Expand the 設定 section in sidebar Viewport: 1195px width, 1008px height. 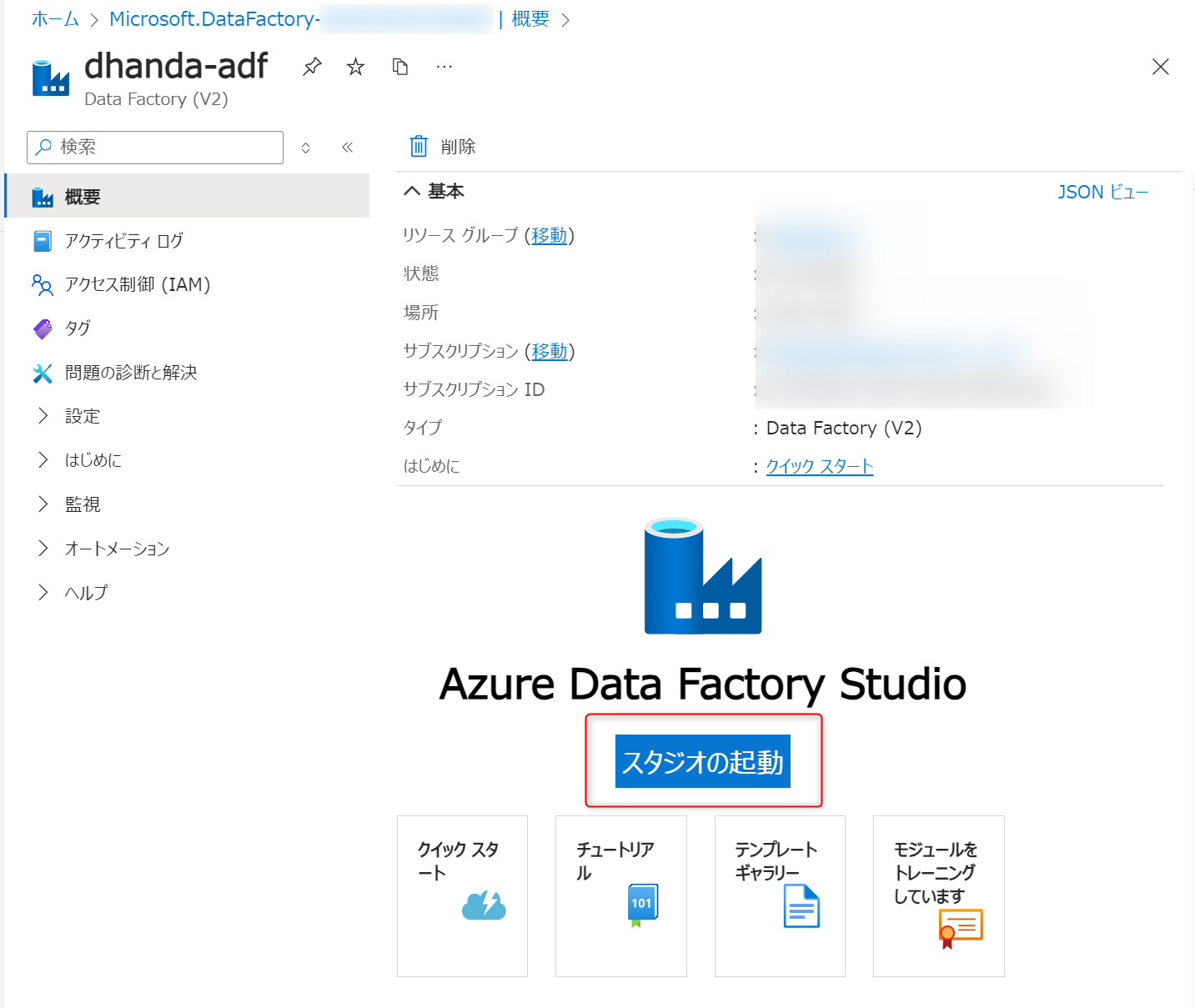(x=43, y=416)
